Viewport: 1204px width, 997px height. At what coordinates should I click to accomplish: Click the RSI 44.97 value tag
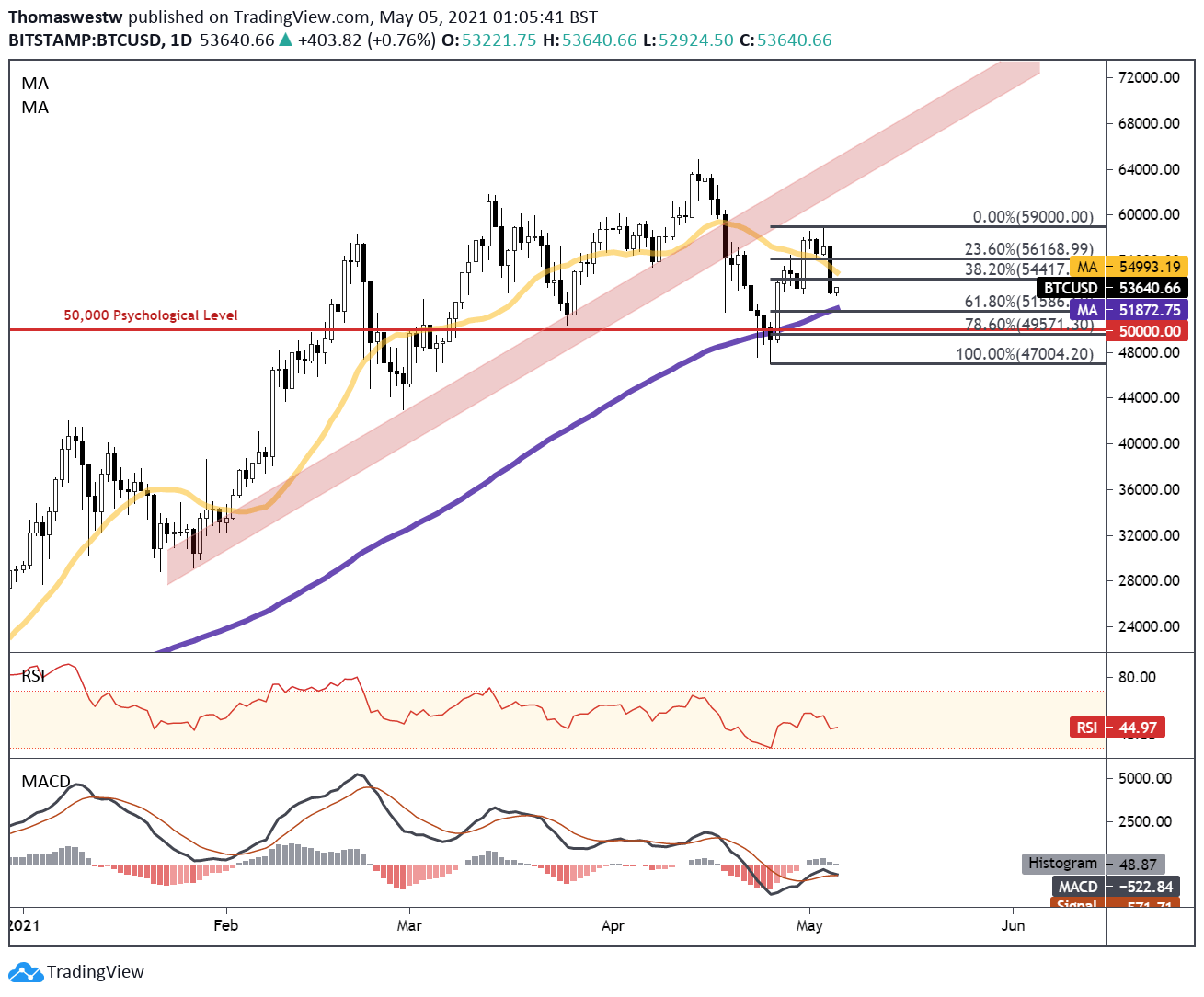coord(1118,728)
